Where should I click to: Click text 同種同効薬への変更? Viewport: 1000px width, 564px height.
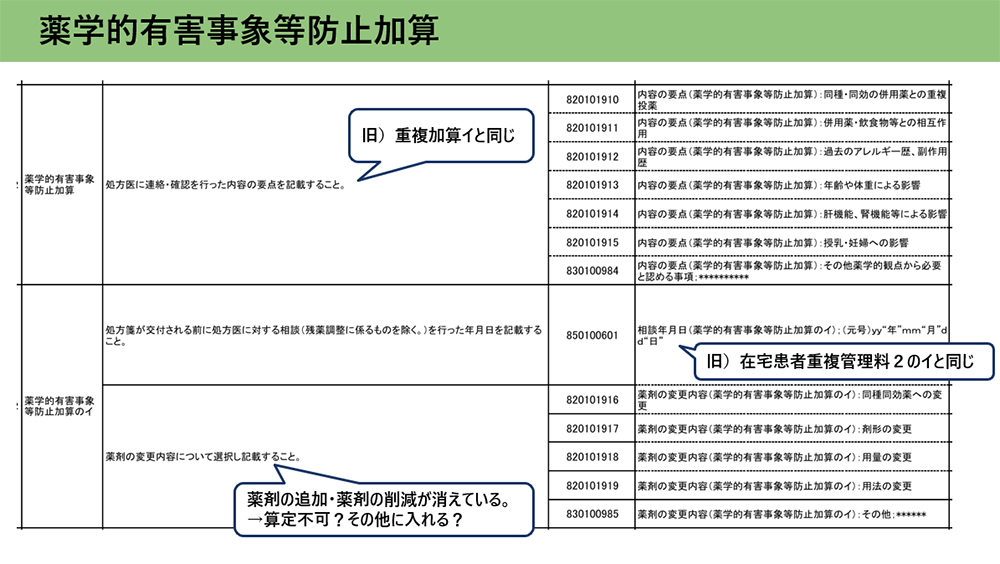click(x=790, y=400)
